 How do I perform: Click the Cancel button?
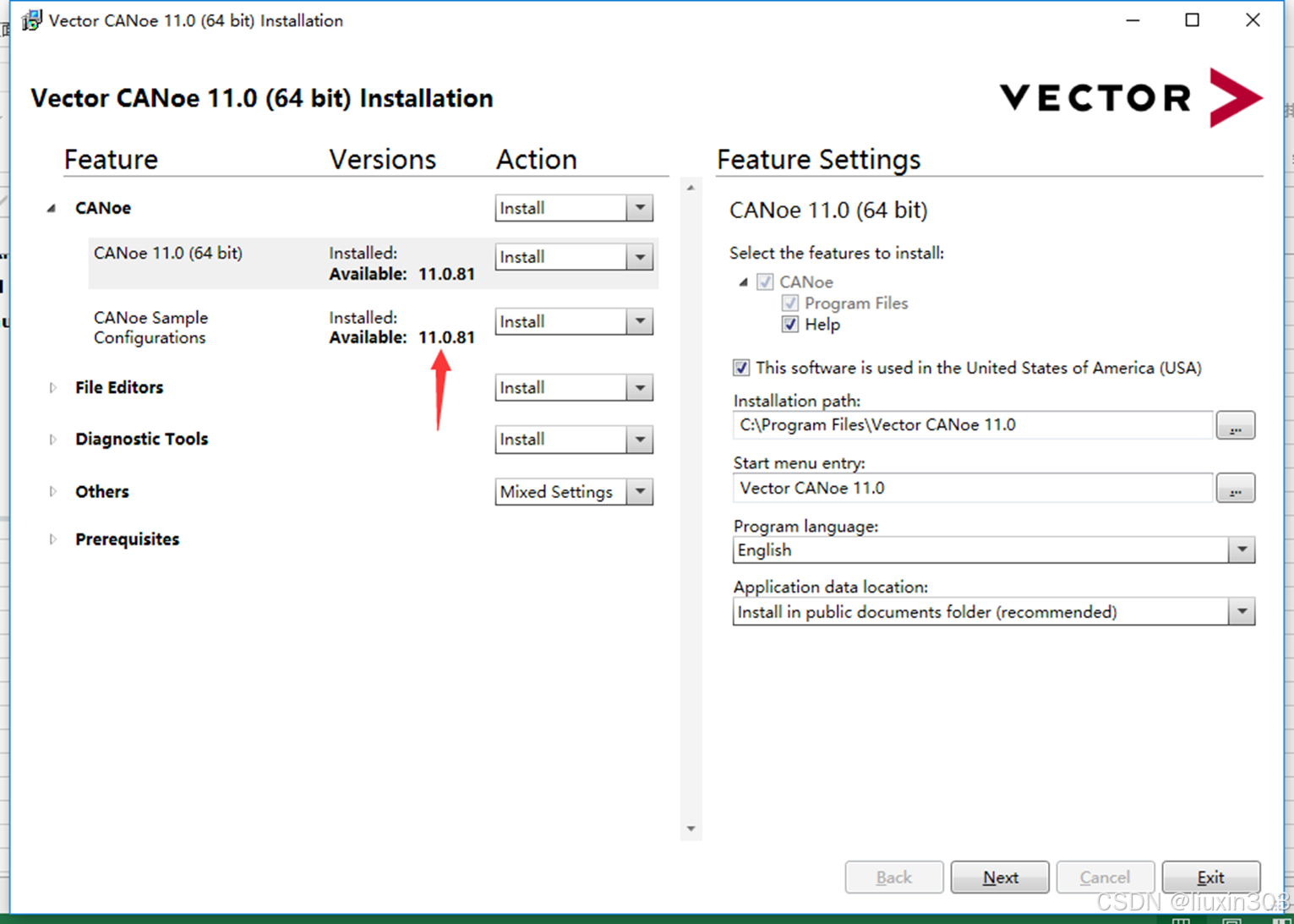click(1106, 878)
